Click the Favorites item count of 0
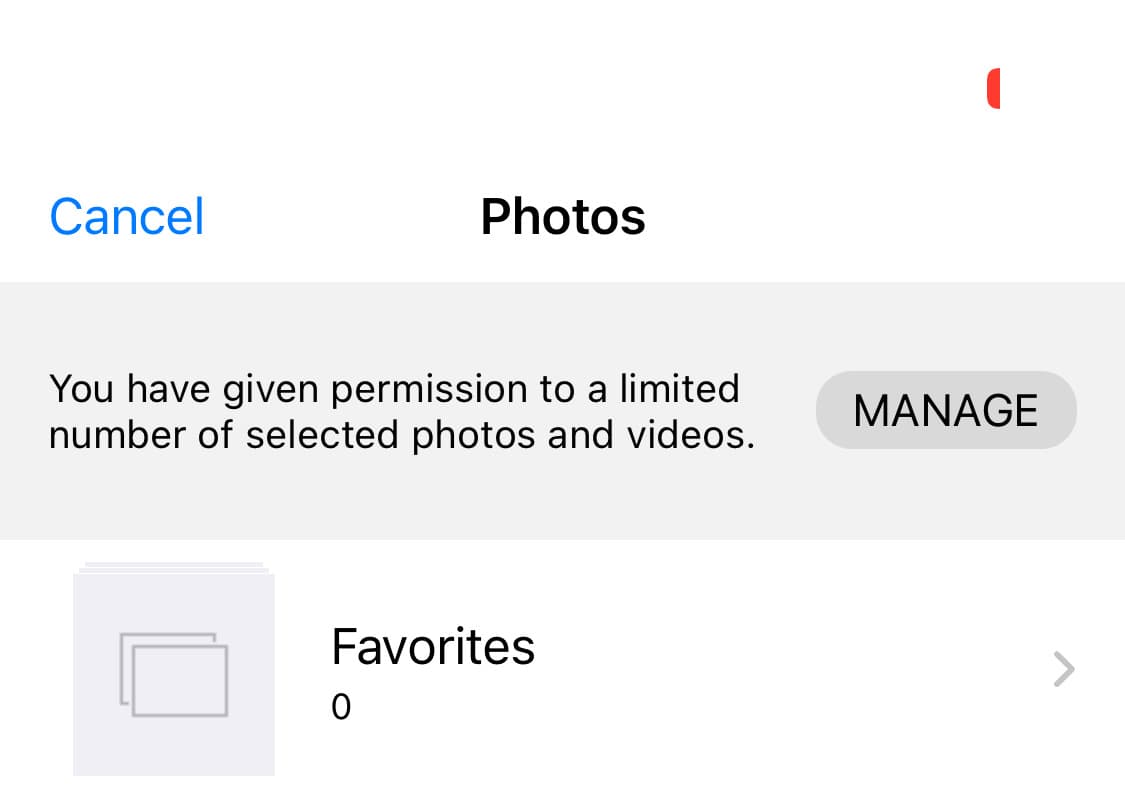 point(341,708)
